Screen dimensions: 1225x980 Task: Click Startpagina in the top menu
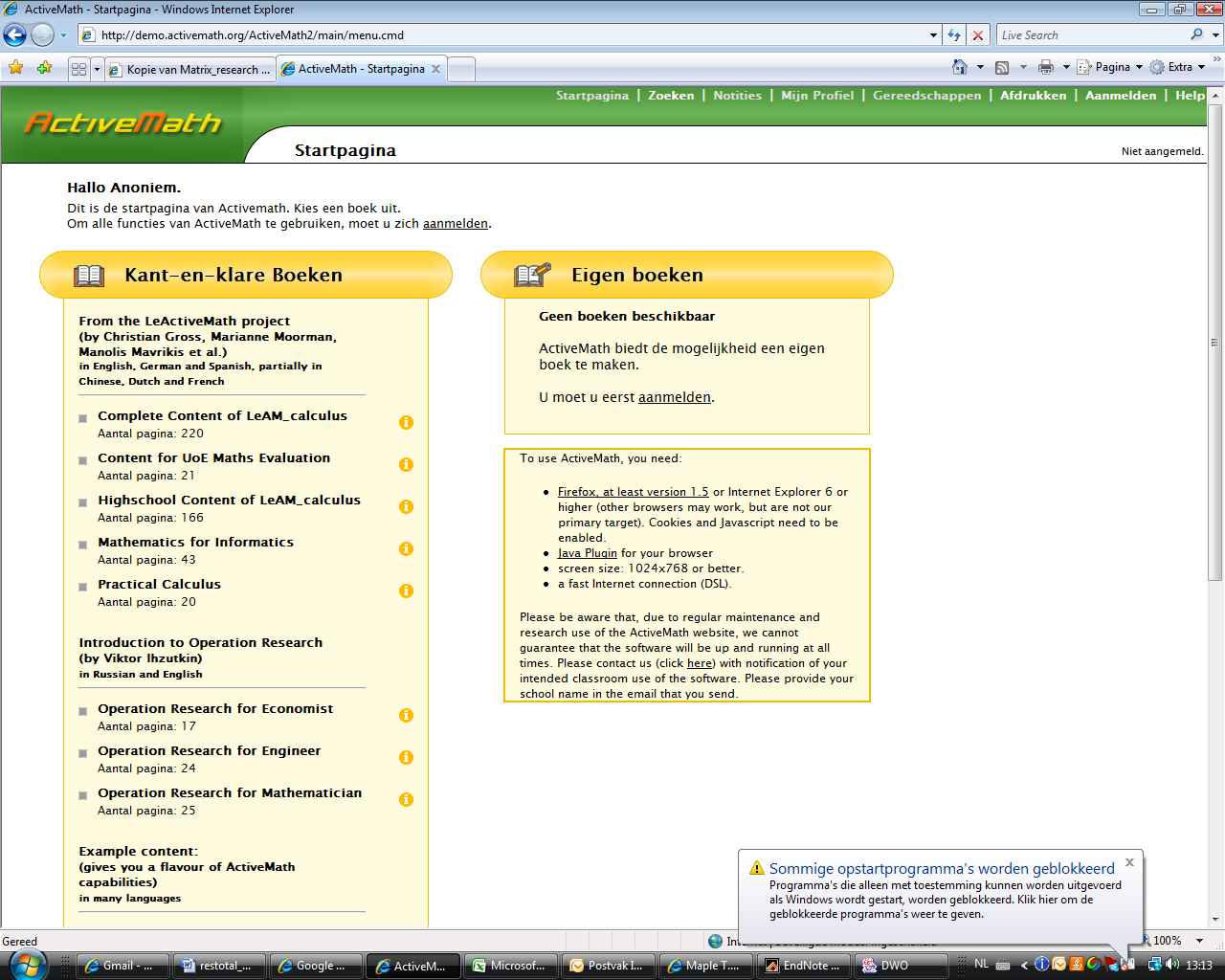pyautogui.click(x=592, y=96)
